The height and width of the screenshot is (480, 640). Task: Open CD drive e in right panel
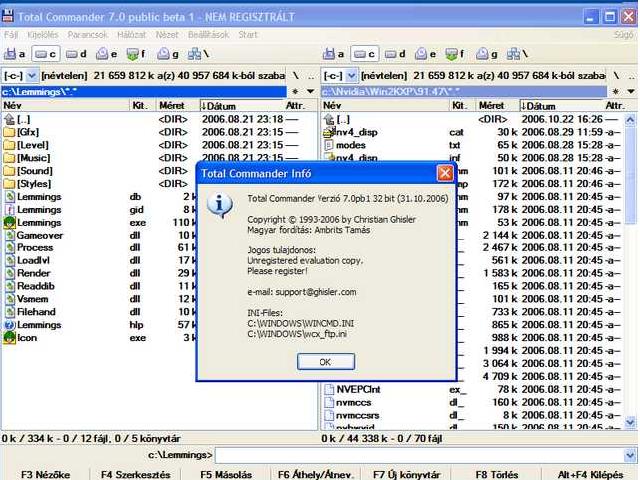(x=426, y=54)
